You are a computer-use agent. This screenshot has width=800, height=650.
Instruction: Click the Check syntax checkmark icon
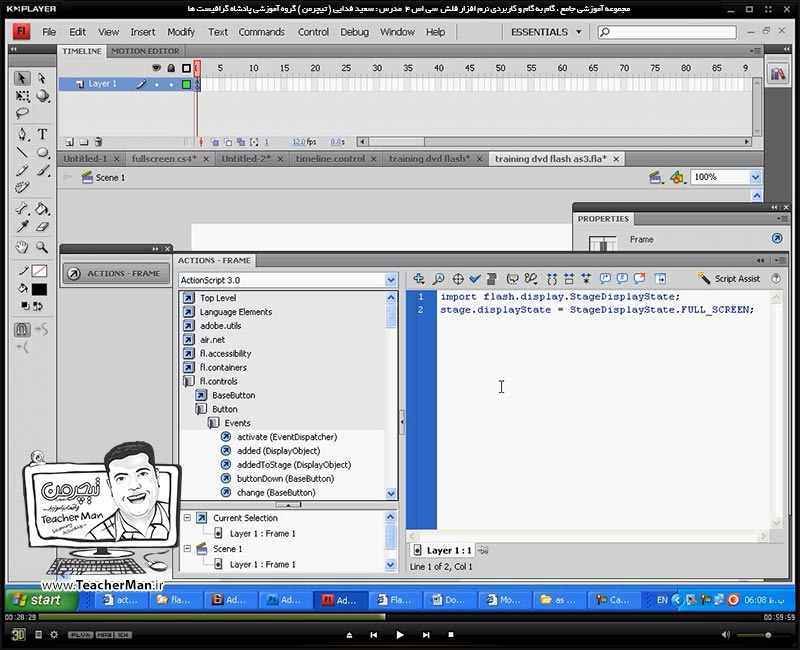tap(474, 279)
